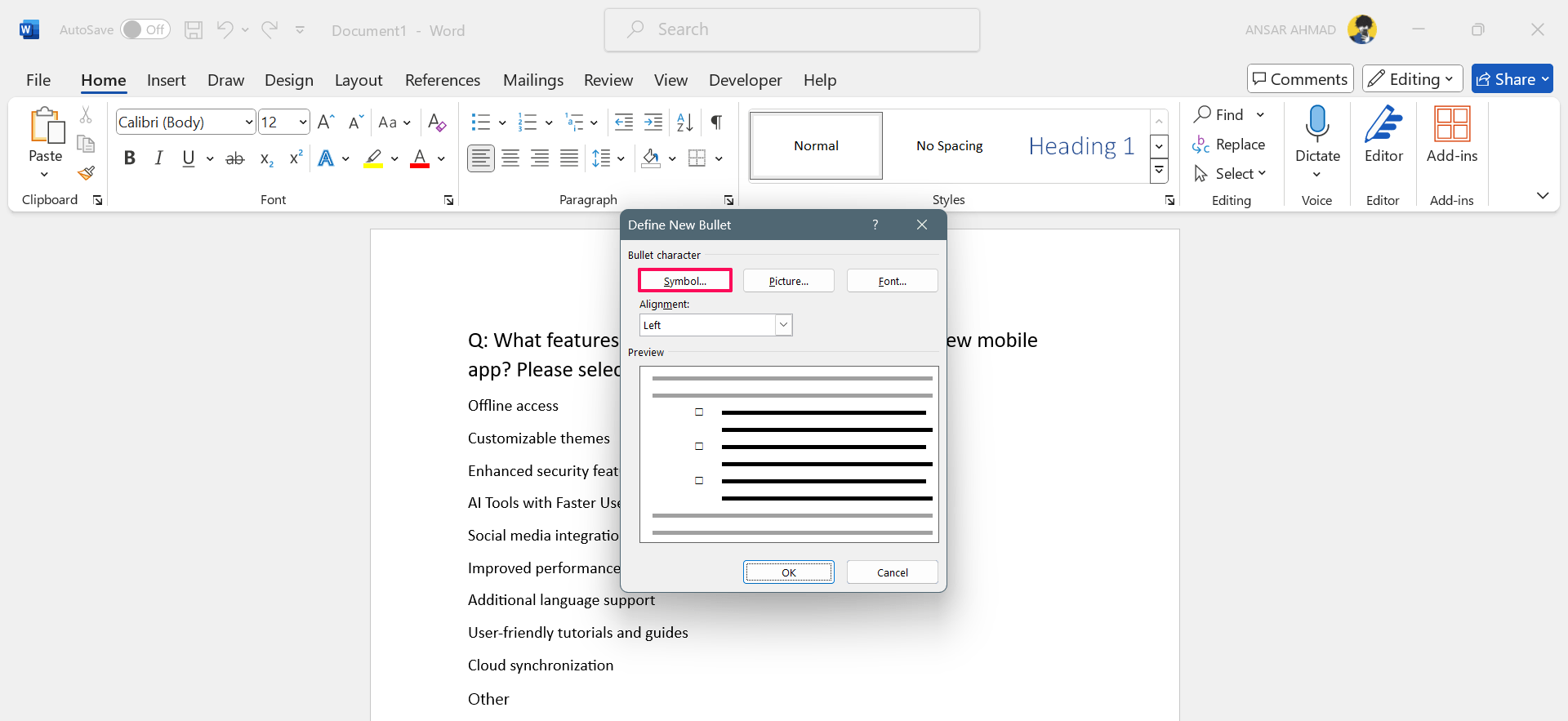Click the Picture button in dialog
This screenshot has height=721, width=1568.
point(788,280)
